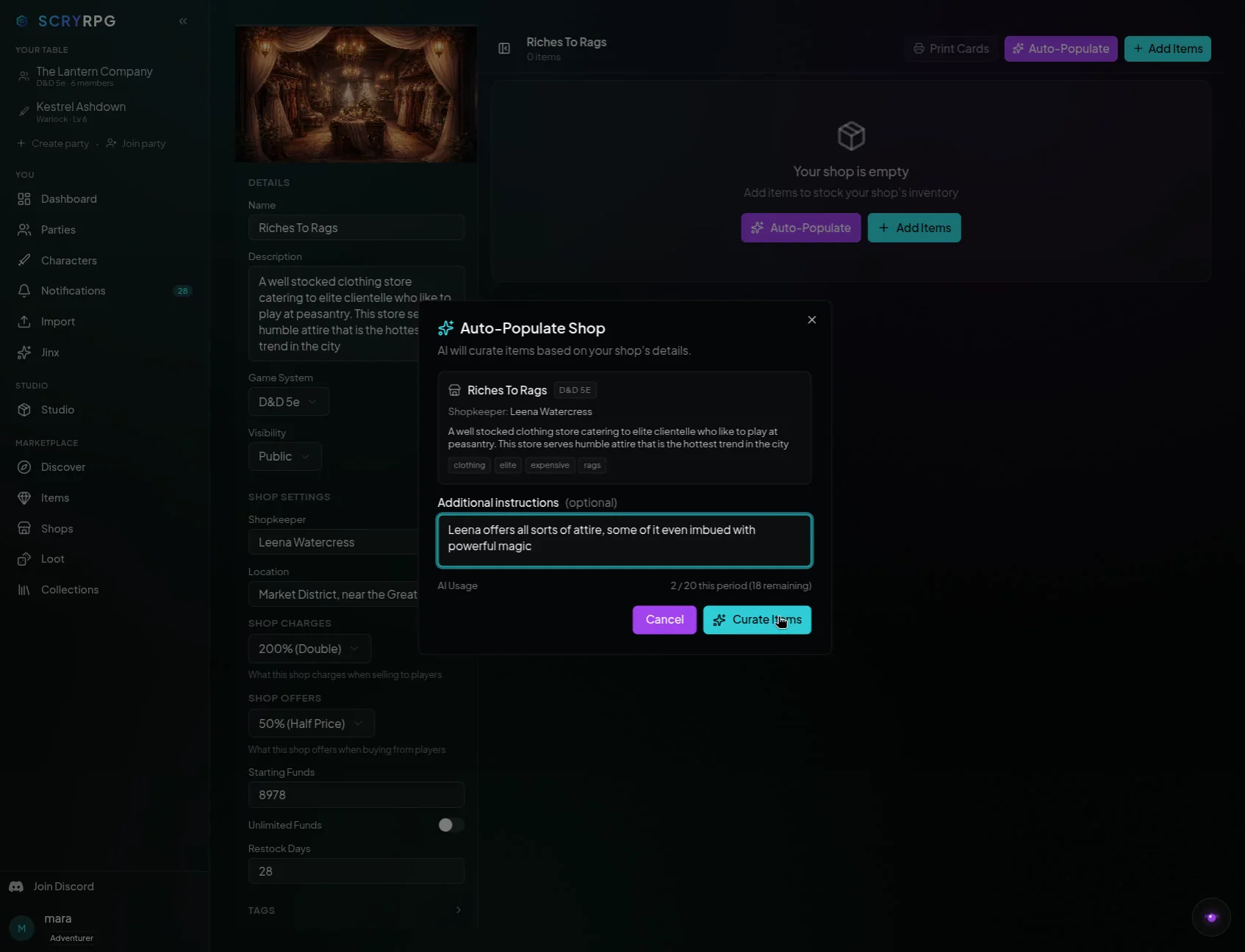The height and width of the screenshot is (952, 1245).
Task: Open the Shops storefront icon
Action: pos(24,529)
